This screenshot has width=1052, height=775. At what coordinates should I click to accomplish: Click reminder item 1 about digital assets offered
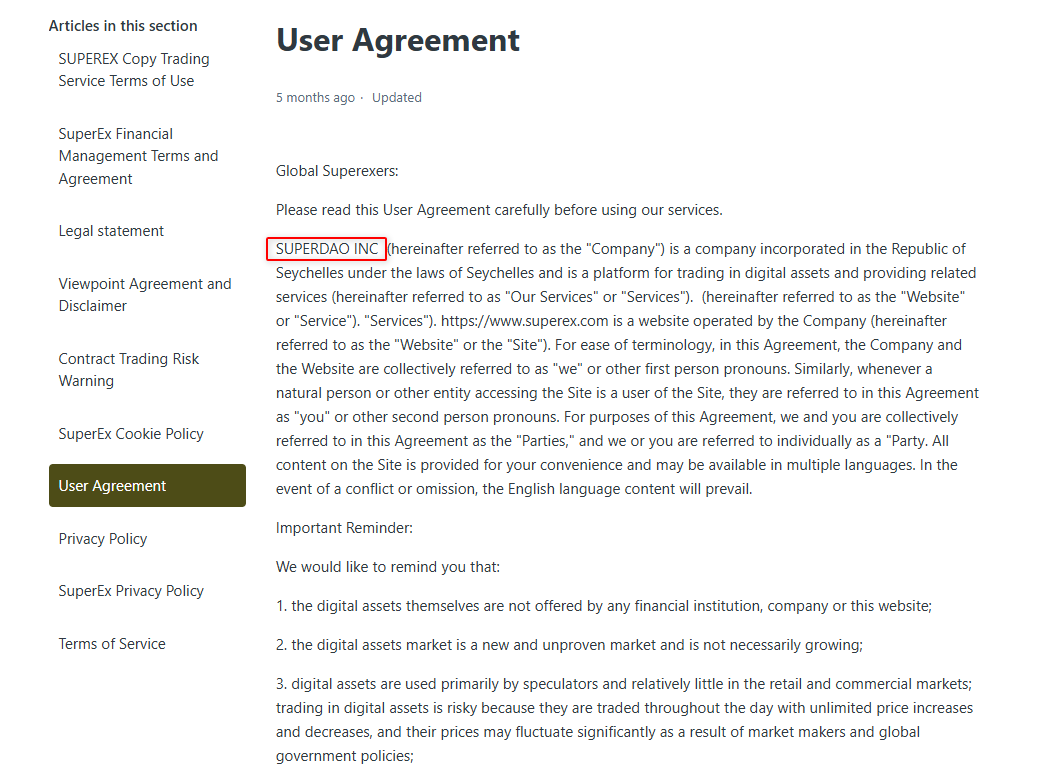click(604, 606)
